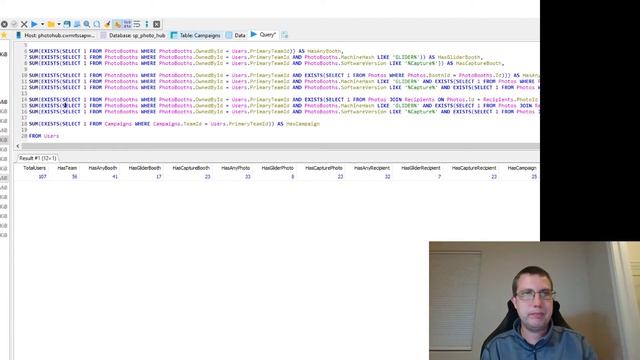Screen dimensions: 640x360
Task: Click the new query tab icon
Action: pyautogui.click(x=284, y=35)
